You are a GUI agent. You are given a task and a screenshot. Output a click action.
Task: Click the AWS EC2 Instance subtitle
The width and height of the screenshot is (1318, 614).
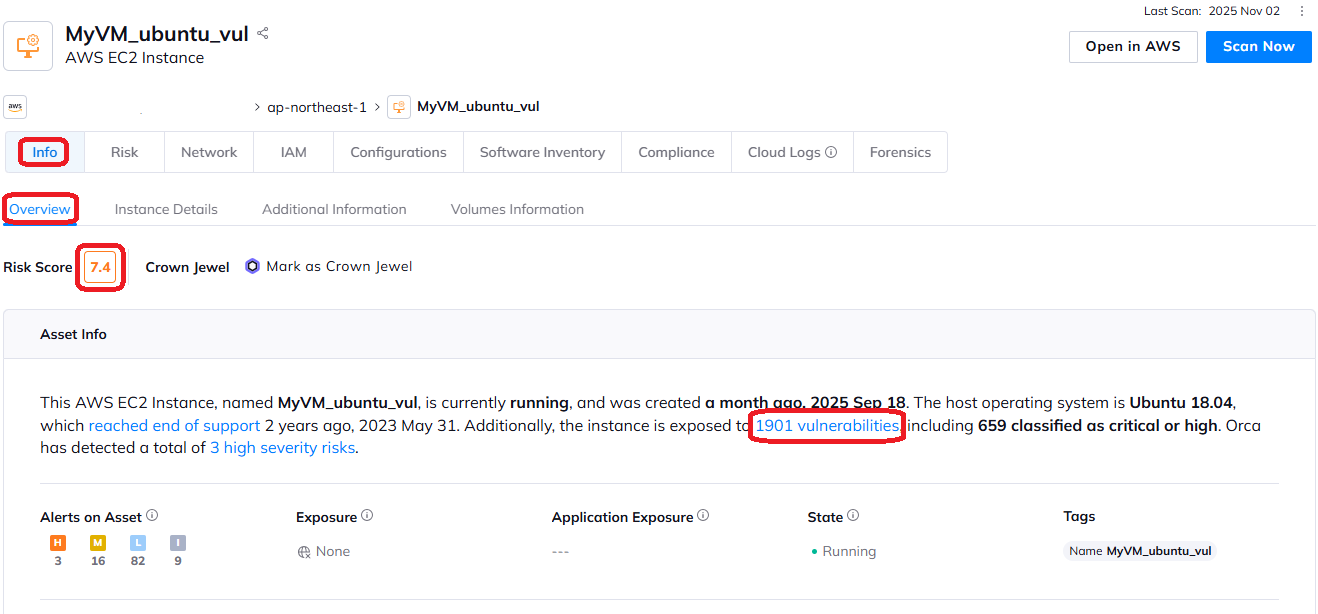click(135, 58)
